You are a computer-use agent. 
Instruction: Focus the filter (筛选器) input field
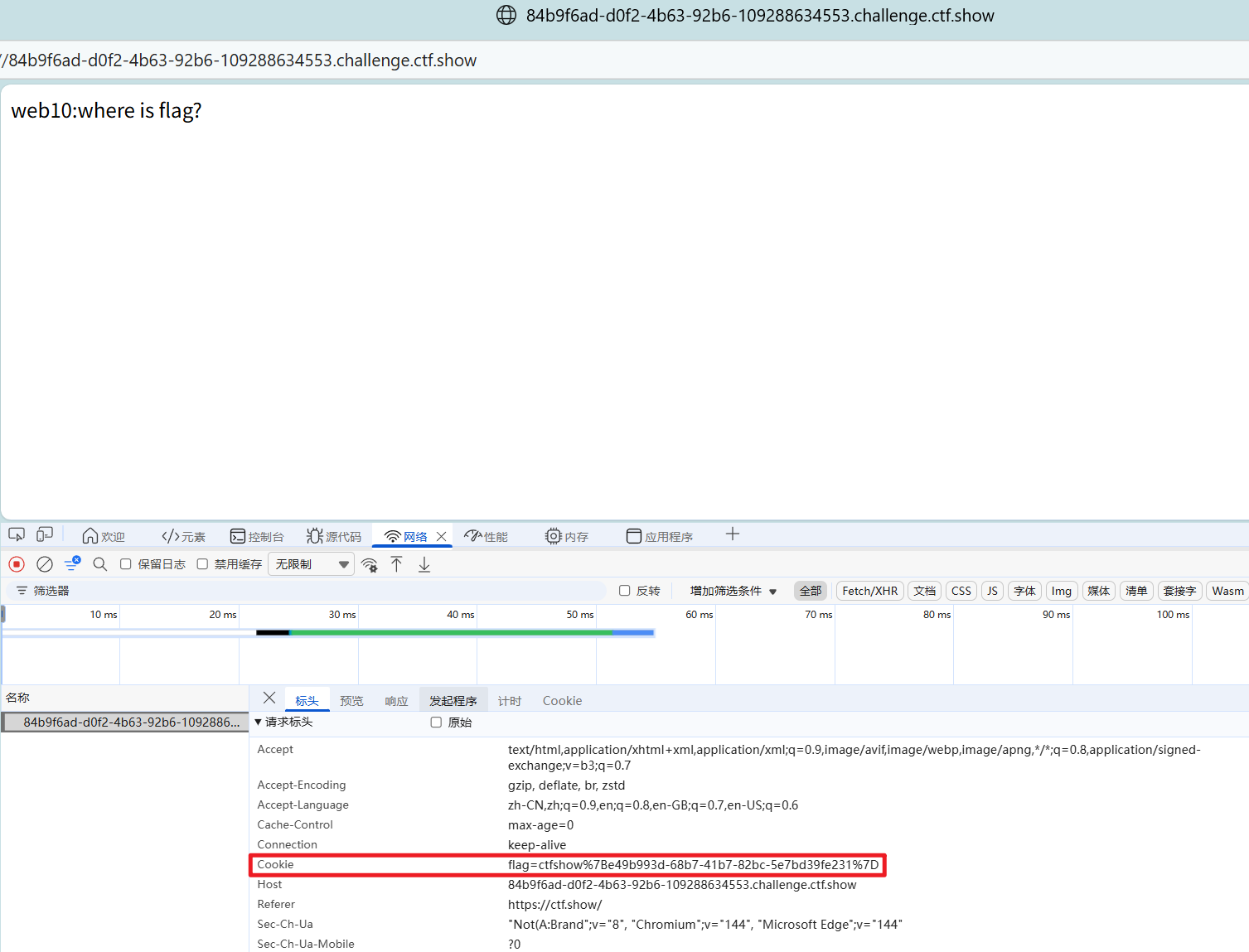(307, 591)
